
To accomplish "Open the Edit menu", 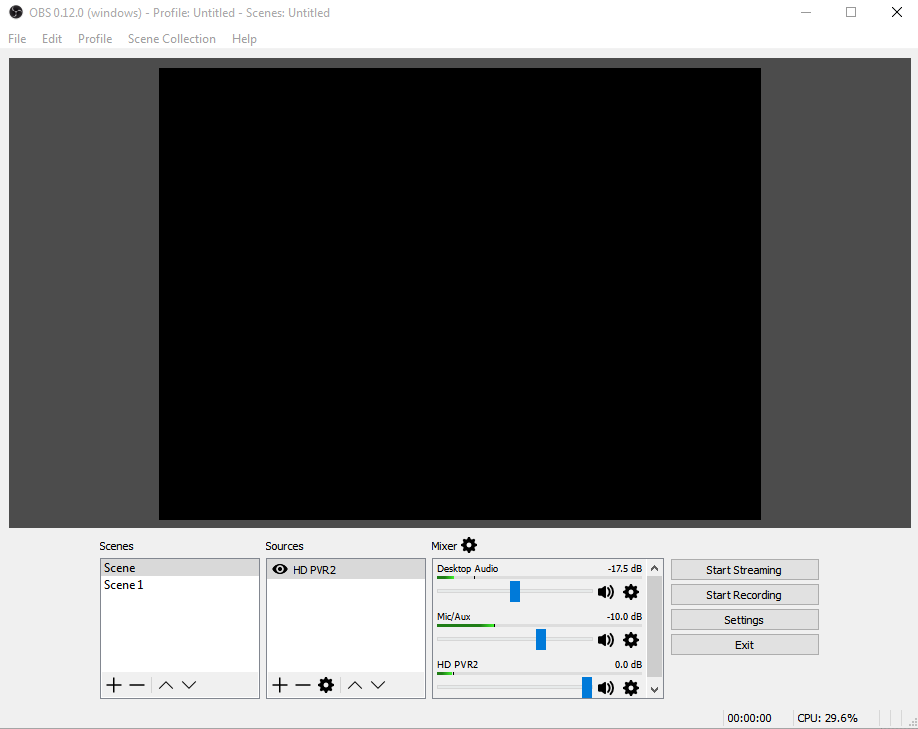I will [x=52, y=39].
